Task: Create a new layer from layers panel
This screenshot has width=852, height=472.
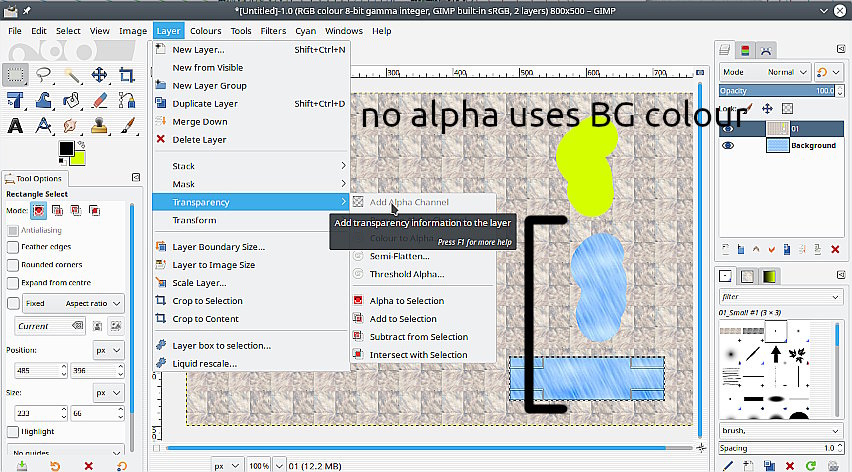Action: pos(725,249)
